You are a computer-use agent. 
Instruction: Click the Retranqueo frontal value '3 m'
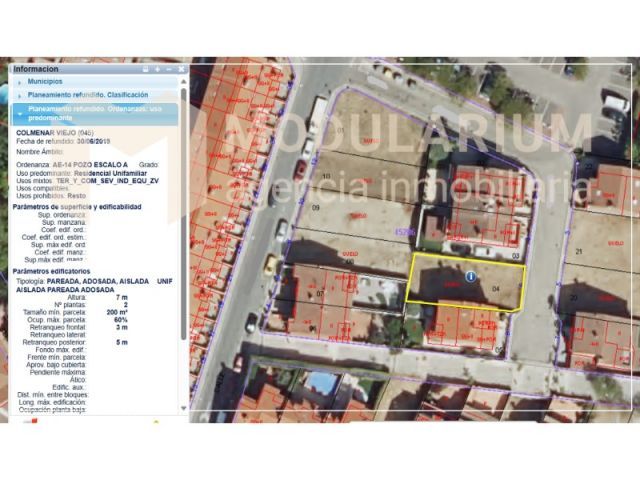[x=122, y=327]
